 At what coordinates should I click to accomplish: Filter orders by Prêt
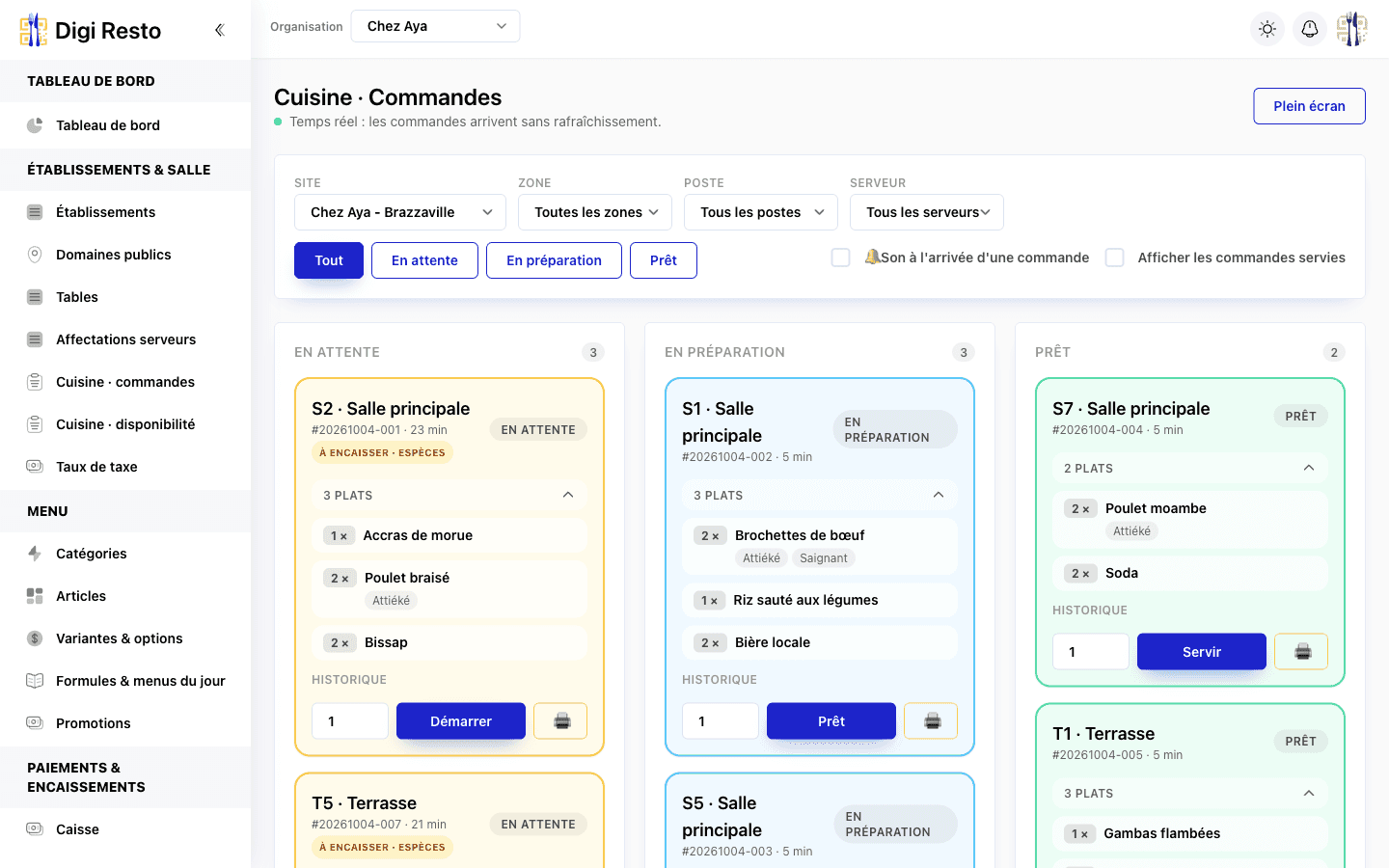(664, 260)
